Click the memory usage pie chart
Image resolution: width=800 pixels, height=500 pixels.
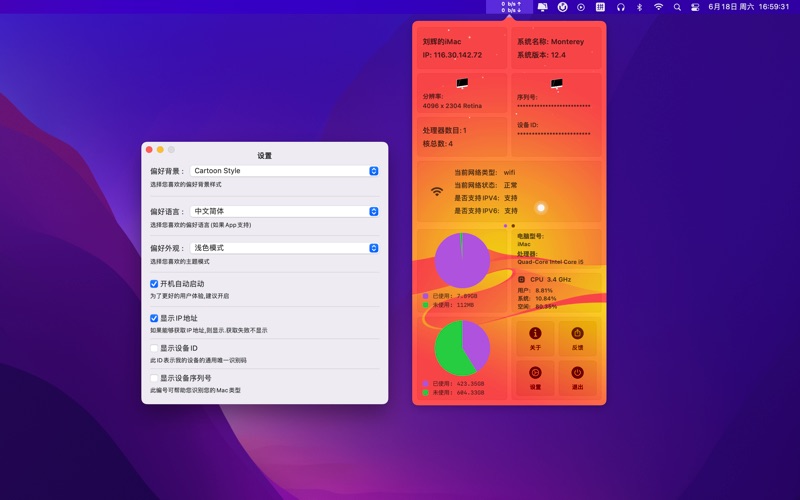click(x=462, y=260)
